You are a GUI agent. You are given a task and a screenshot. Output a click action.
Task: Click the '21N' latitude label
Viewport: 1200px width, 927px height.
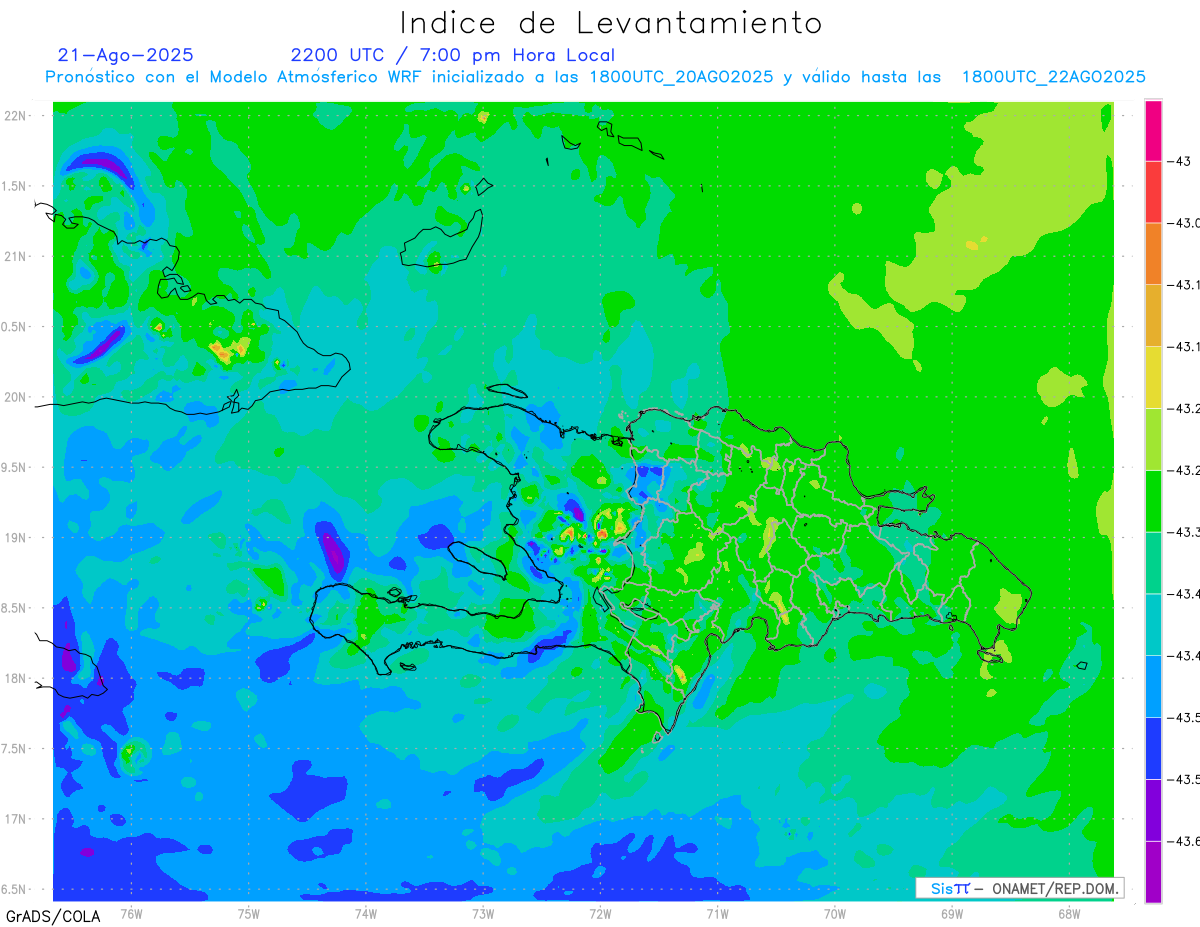(17, 256)
